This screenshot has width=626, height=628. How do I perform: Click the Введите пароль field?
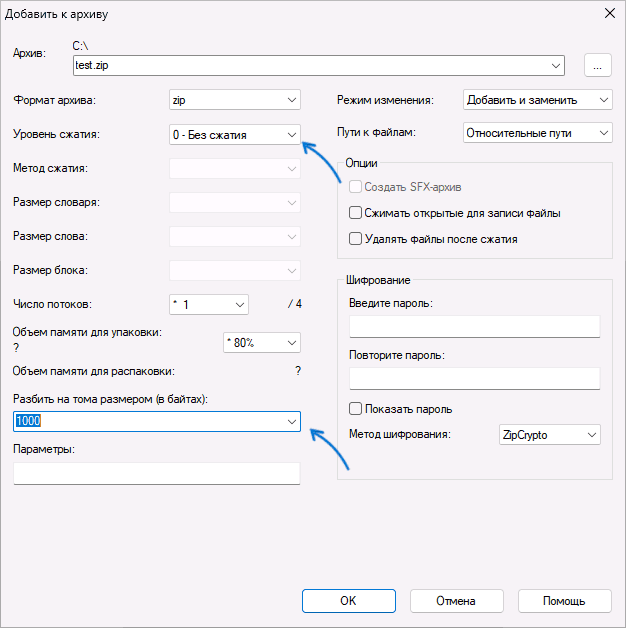coord(475,326)
